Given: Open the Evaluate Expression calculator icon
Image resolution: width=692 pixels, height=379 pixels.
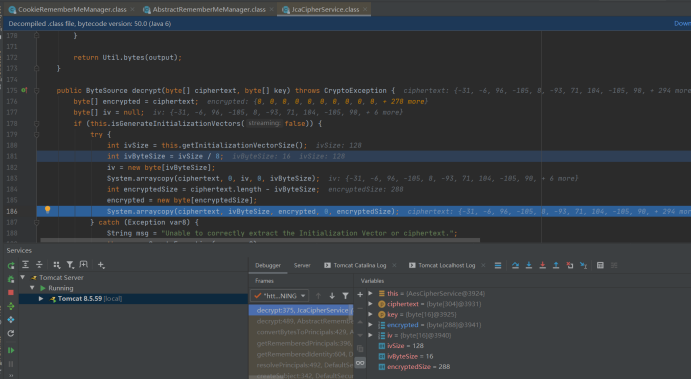Looking at the screenshot, I should tap(600, 265).
